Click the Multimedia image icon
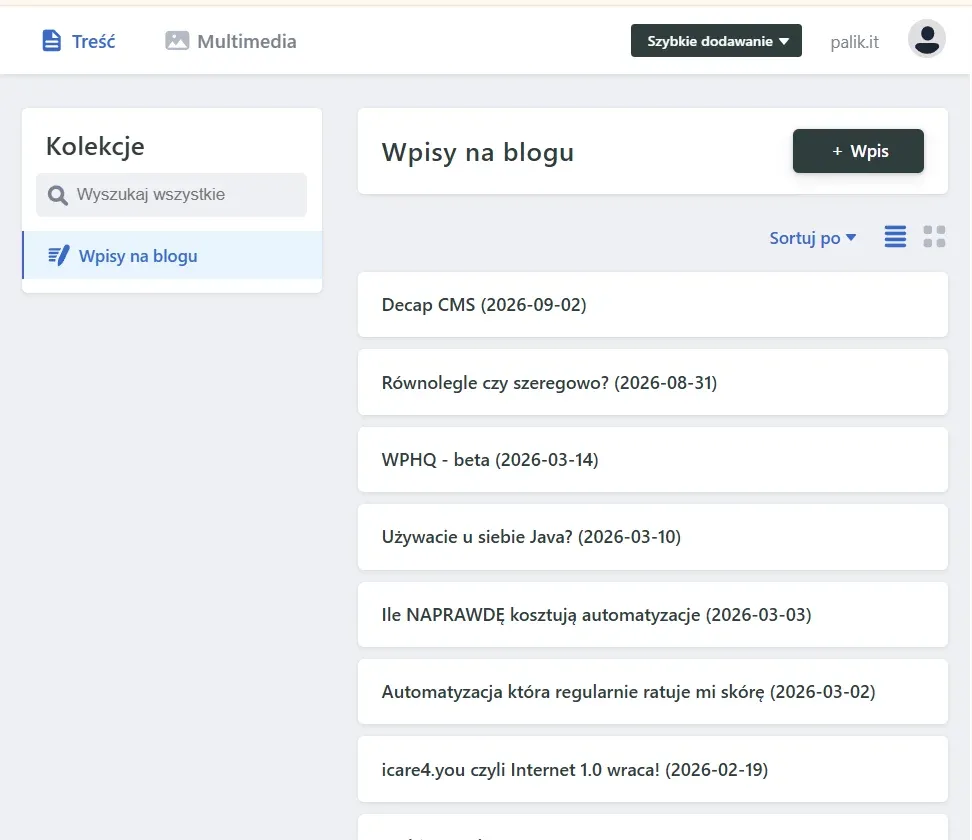 point(177,41)
